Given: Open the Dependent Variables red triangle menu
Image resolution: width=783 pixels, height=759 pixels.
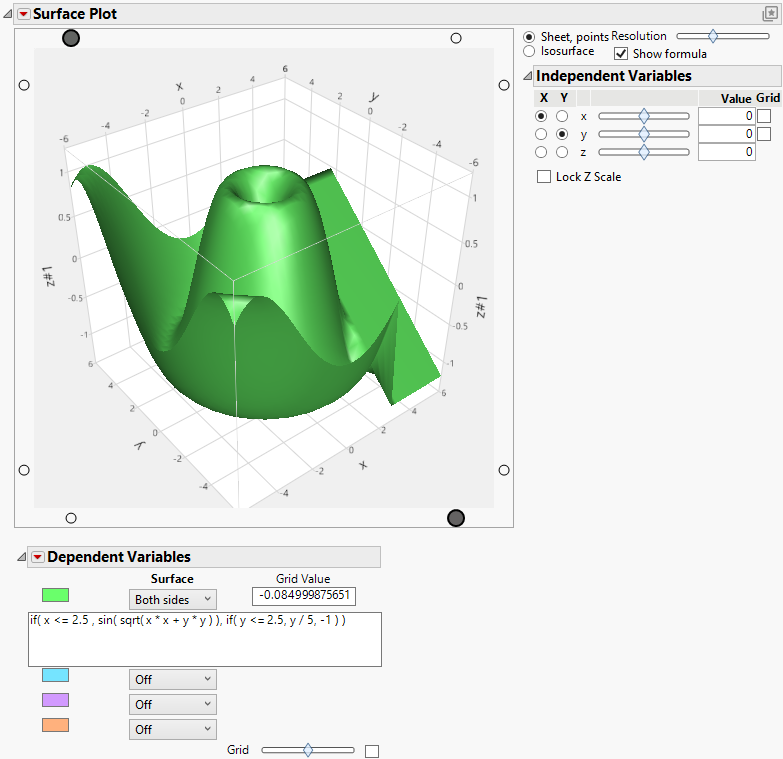Looking at the screenshot, I should 38,557.
